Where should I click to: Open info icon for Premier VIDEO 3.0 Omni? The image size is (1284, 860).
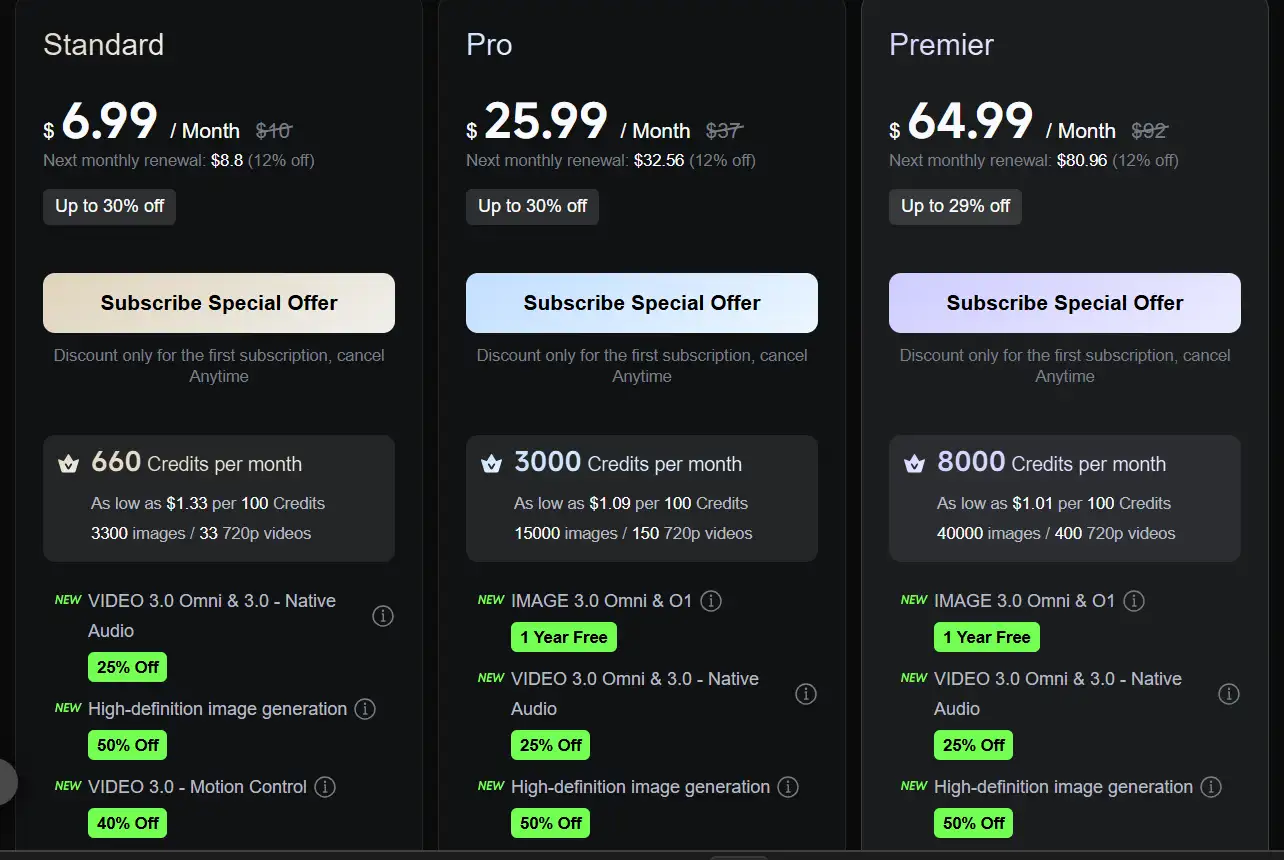pyautogui.click(x=1229, y=694)
